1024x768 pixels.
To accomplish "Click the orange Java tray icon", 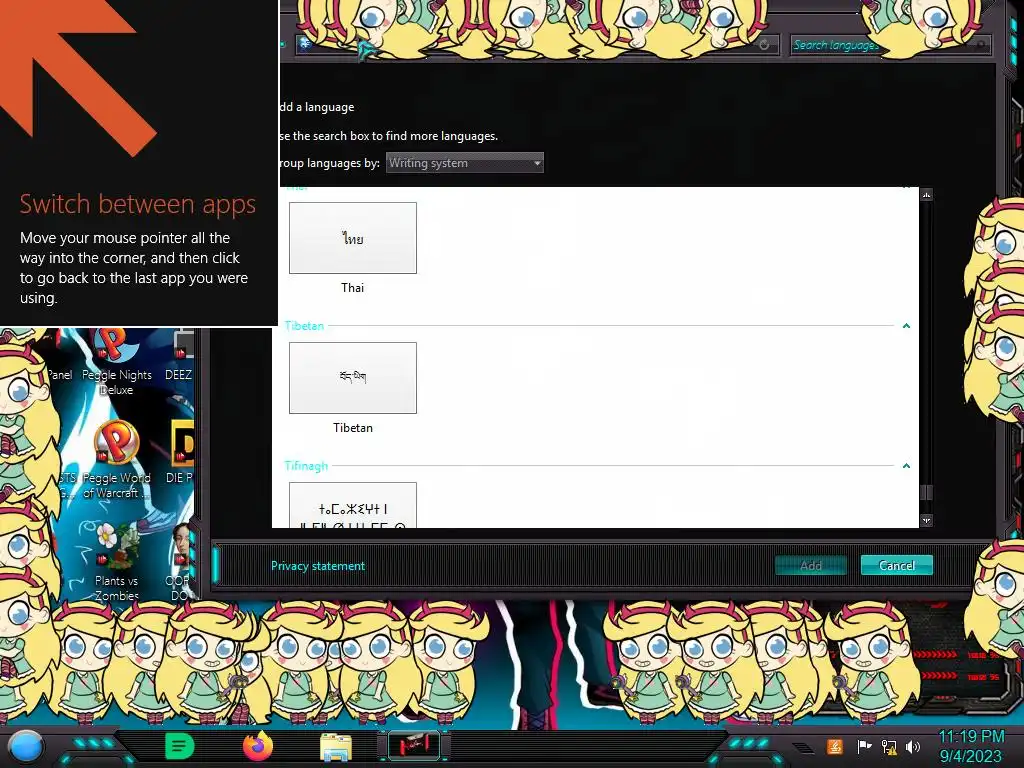I will coord(835,746).
